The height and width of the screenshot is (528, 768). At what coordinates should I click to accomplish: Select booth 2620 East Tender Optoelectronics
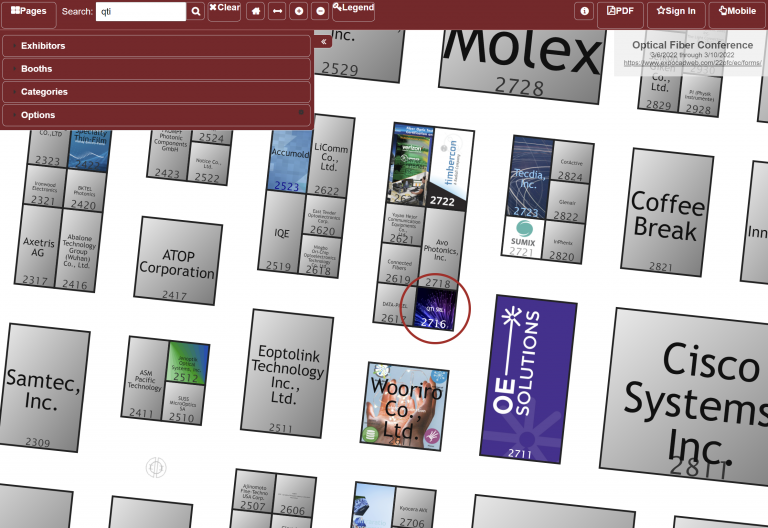click(323, 216)
